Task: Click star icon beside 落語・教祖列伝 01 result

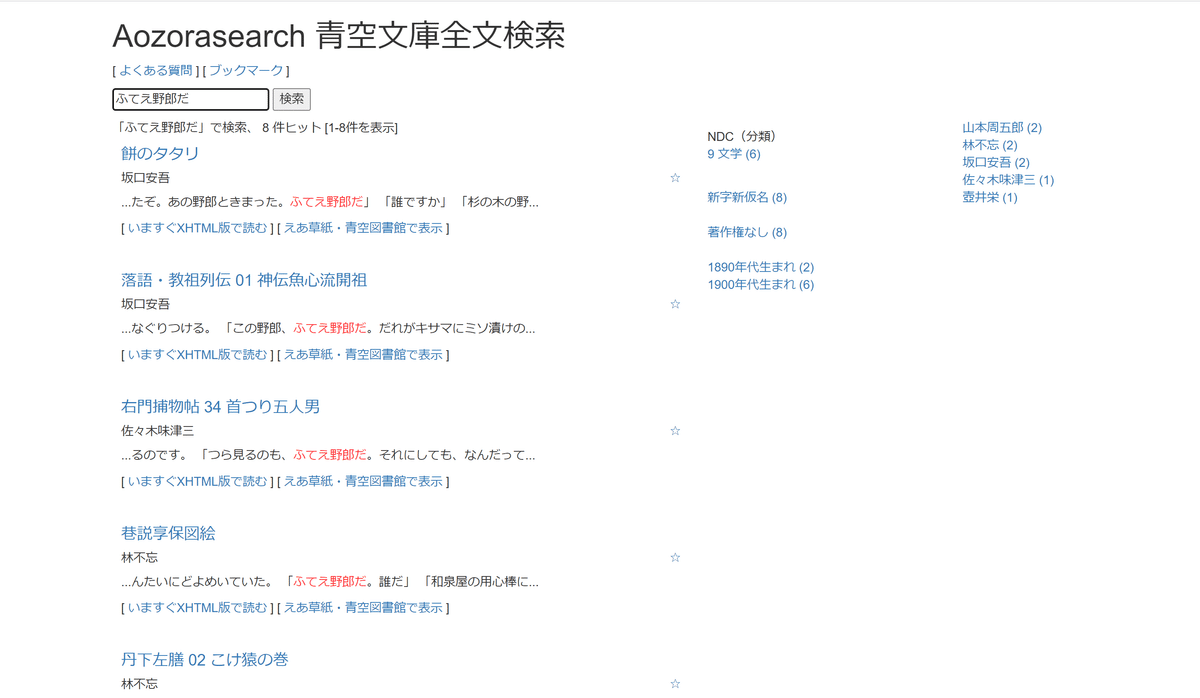Action: (x=675, y=304)
